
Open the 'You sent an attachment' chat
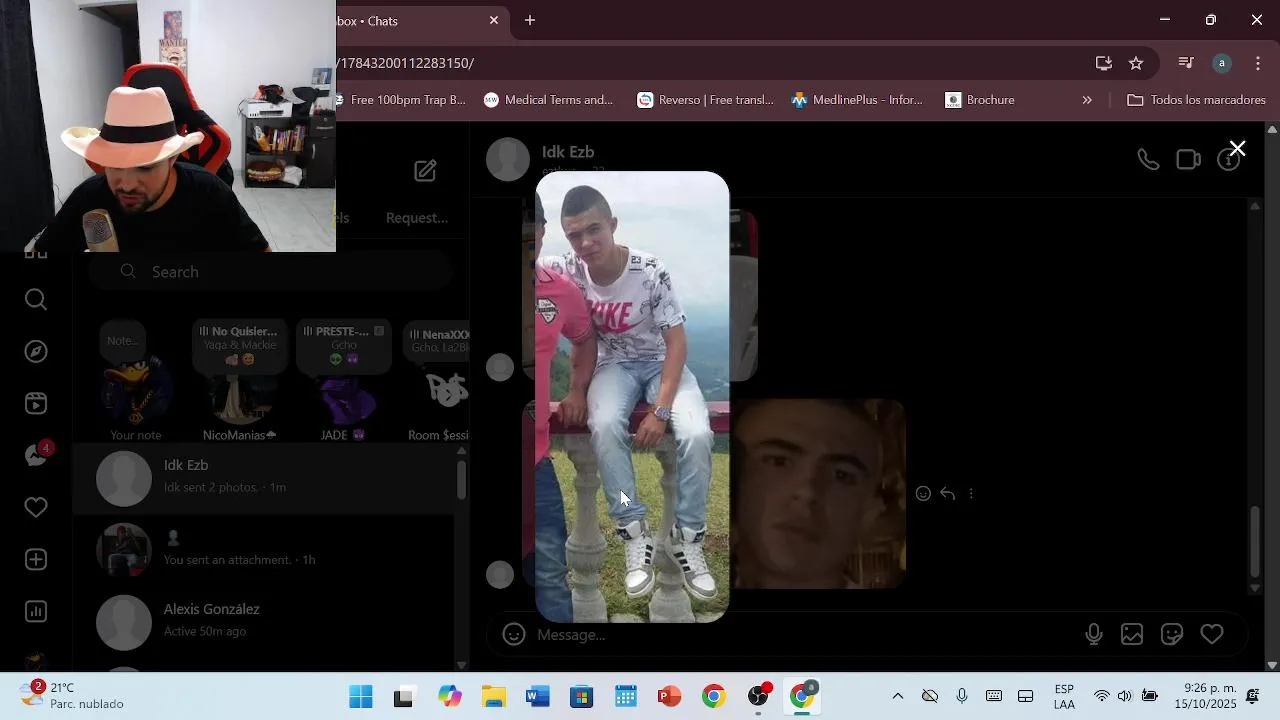tap(262, 550)
